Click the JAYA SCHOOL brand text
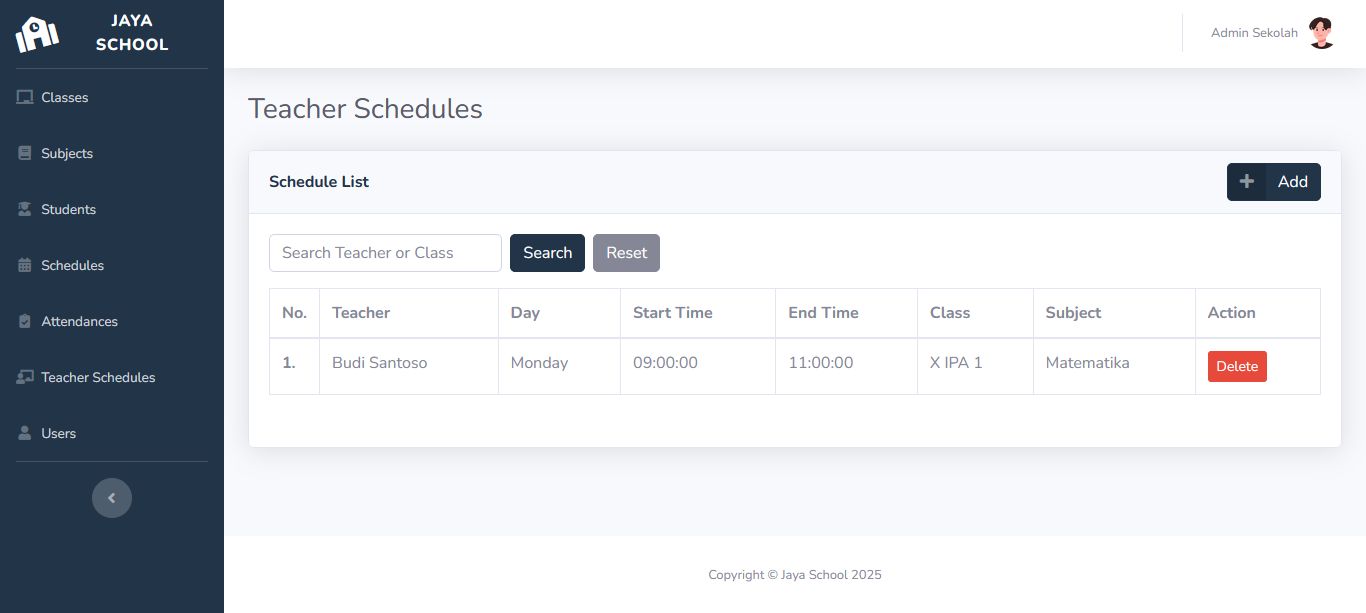The image size is (1366, 613). (132, 33)
